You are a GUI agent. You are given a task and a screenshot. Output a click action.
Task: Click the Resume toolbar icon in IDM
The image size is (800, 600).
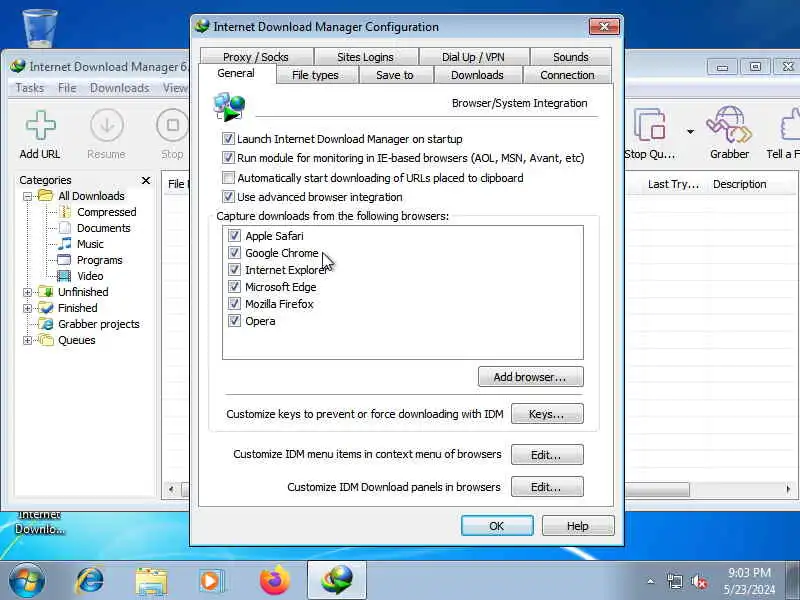(x=107, y=126)
